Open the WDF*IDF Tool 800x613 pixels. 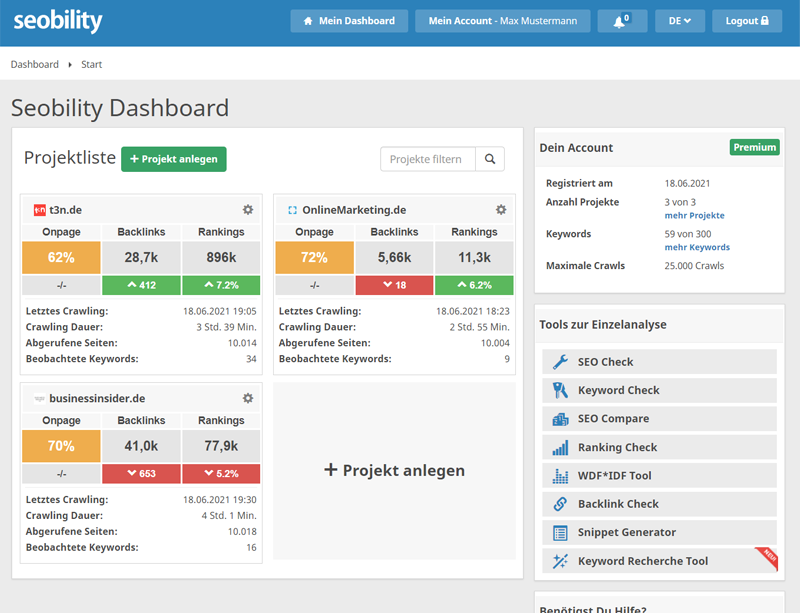pos(659,475)
